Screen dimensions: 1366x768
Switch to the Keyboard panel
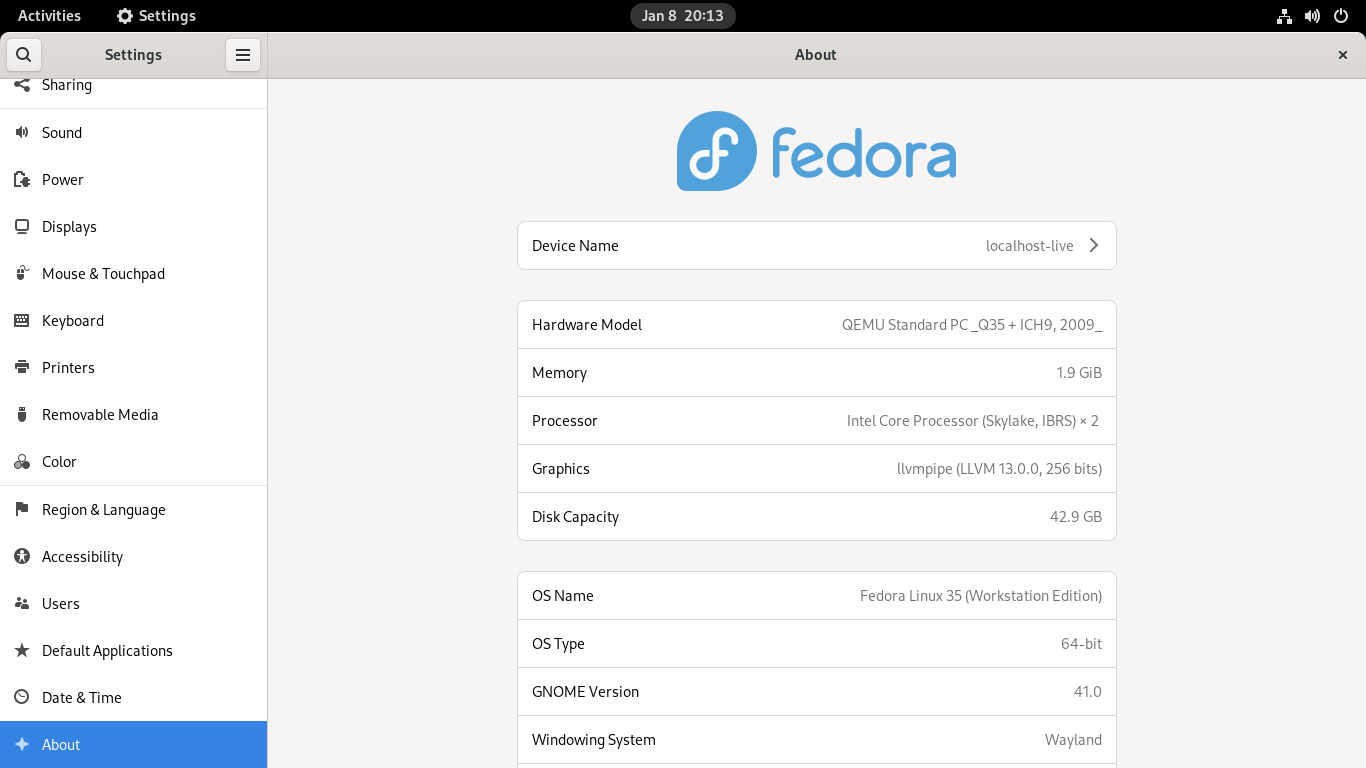[134, 320]
